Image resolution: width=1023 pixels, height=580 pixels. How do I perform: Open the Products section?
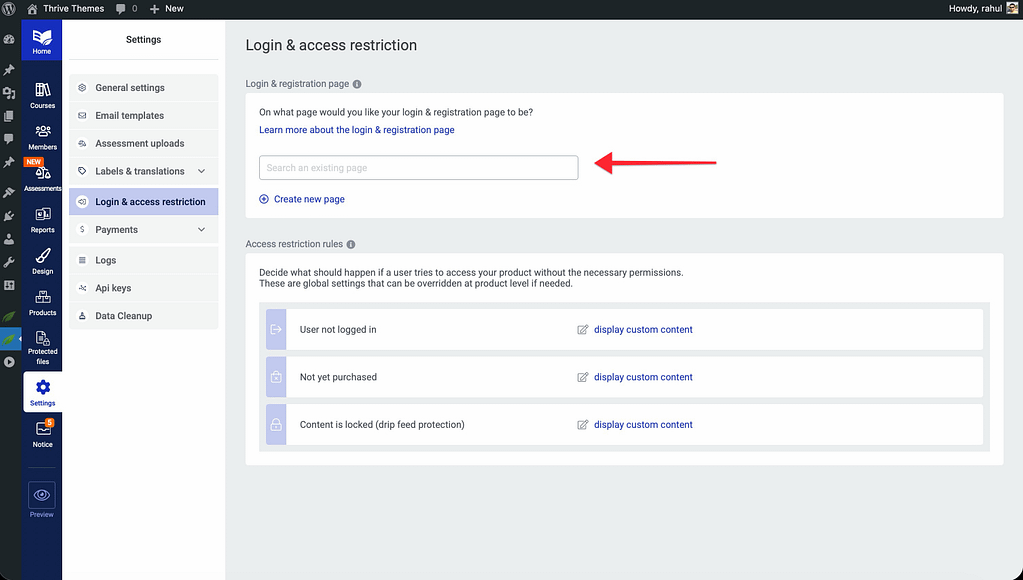coord(42,302)
